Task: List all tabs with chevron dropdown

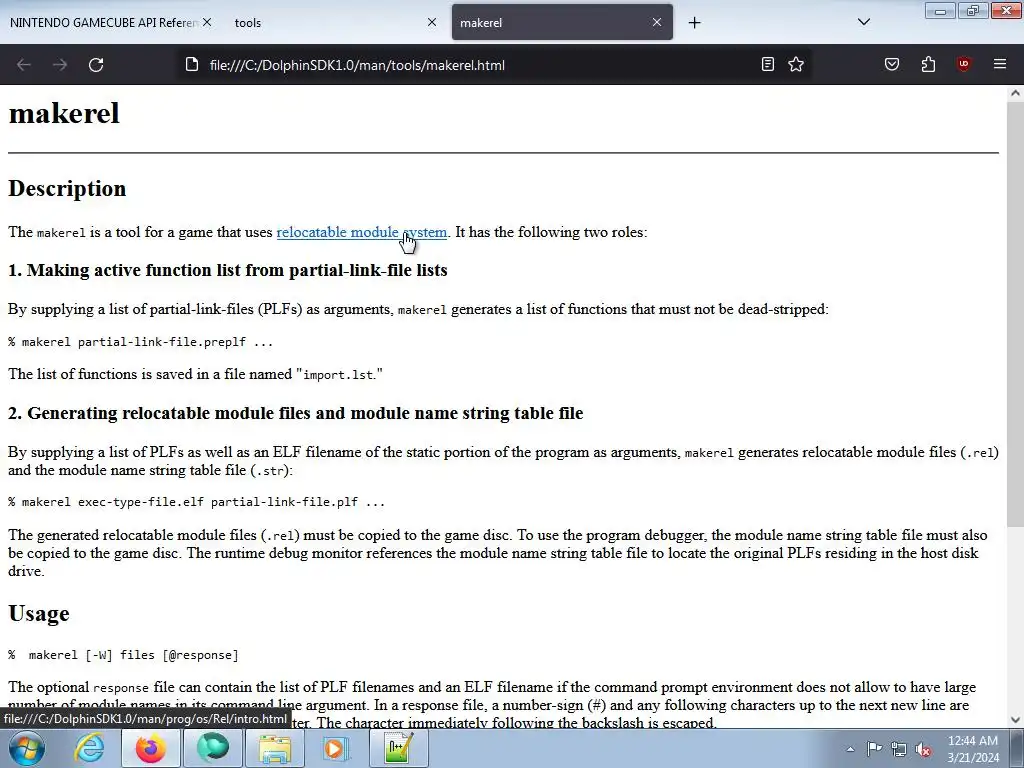Action: click(x=863, y=22)
